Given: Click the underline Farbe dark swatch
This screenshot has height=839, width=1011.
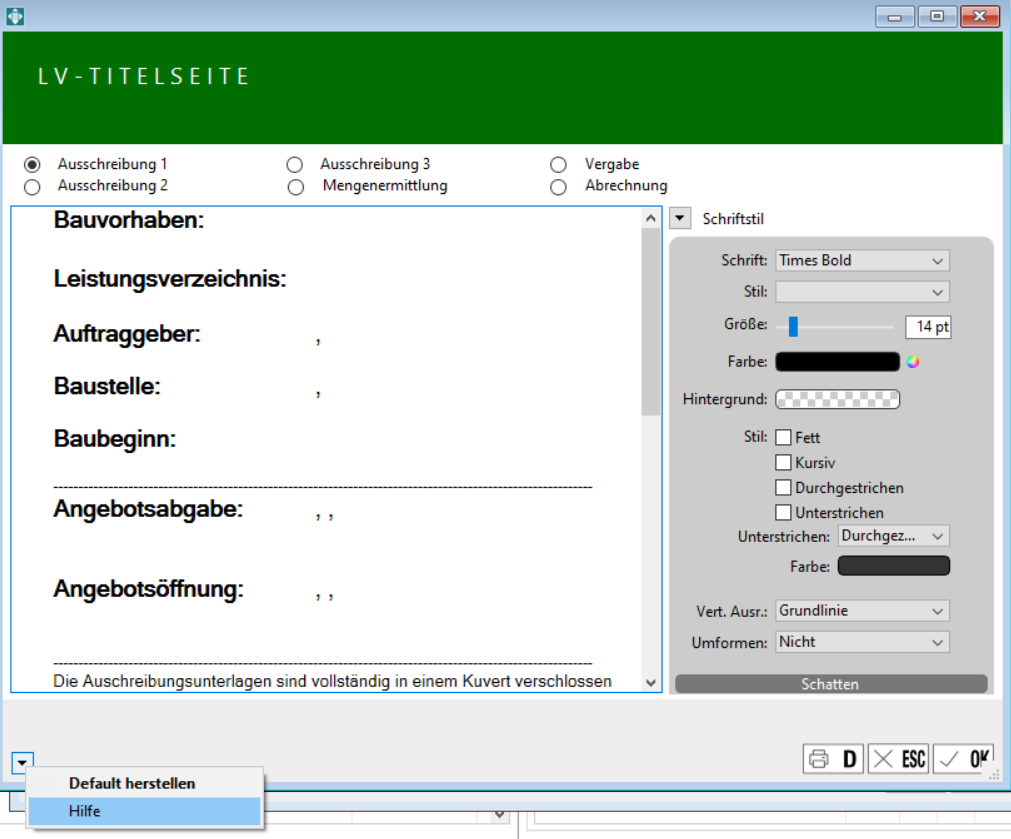Looking at the screenshot, I should [894, 566].
